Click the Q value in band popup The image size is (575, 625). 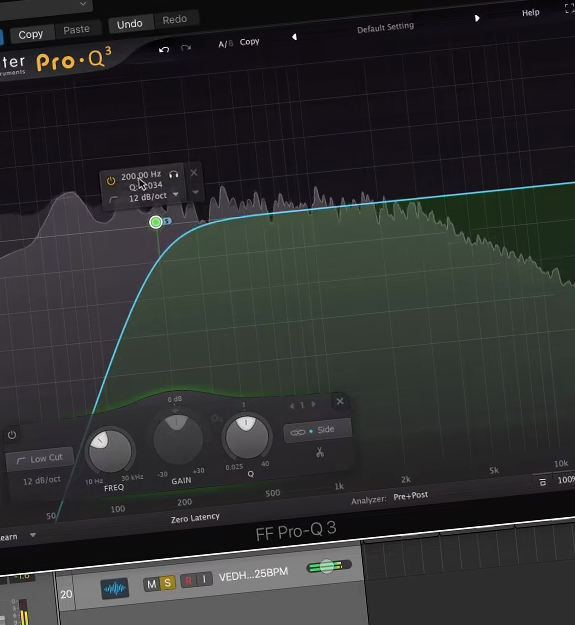[145, 185]
